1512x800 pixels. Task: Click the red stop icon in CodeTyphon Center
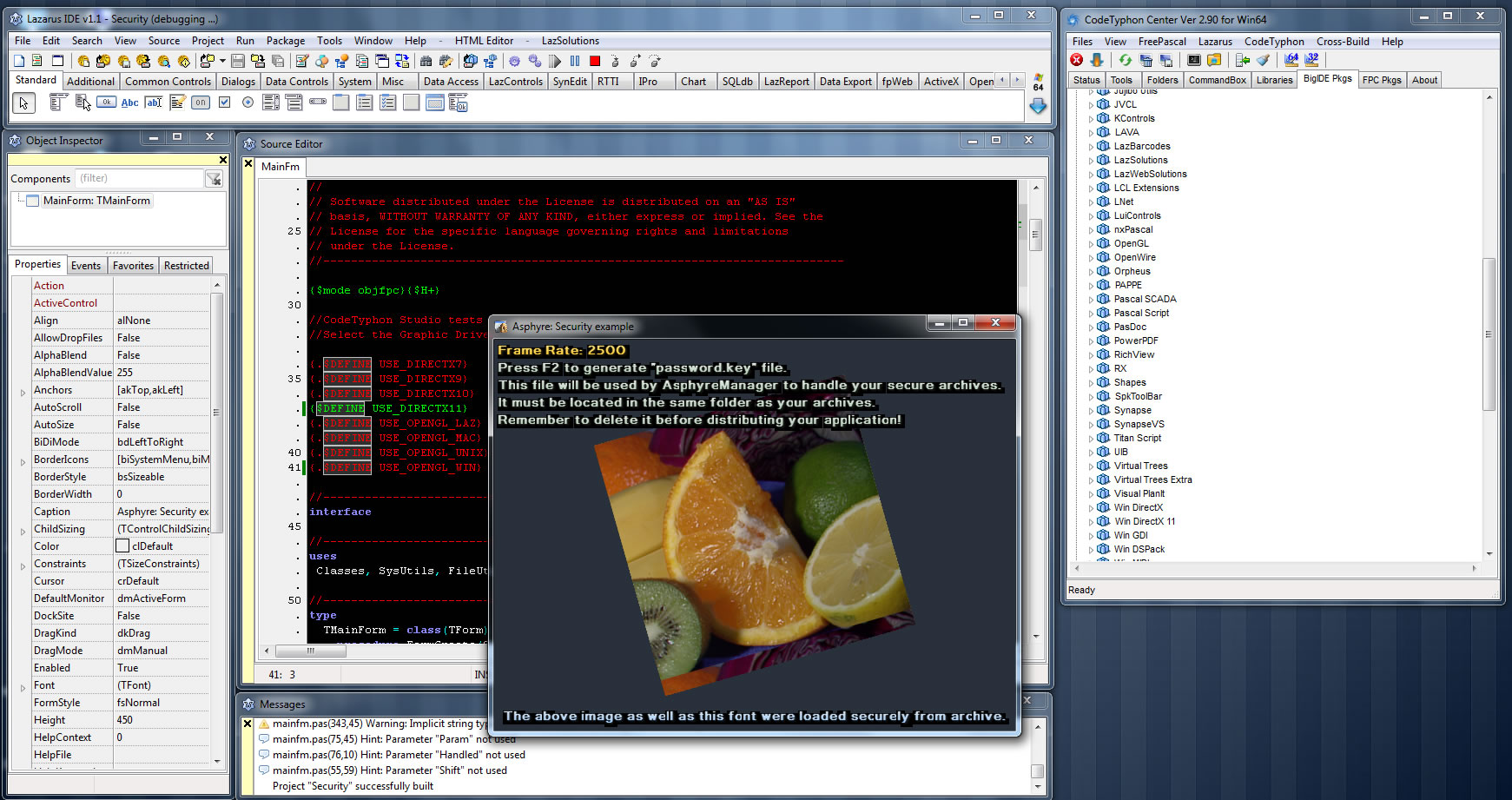1077,60
